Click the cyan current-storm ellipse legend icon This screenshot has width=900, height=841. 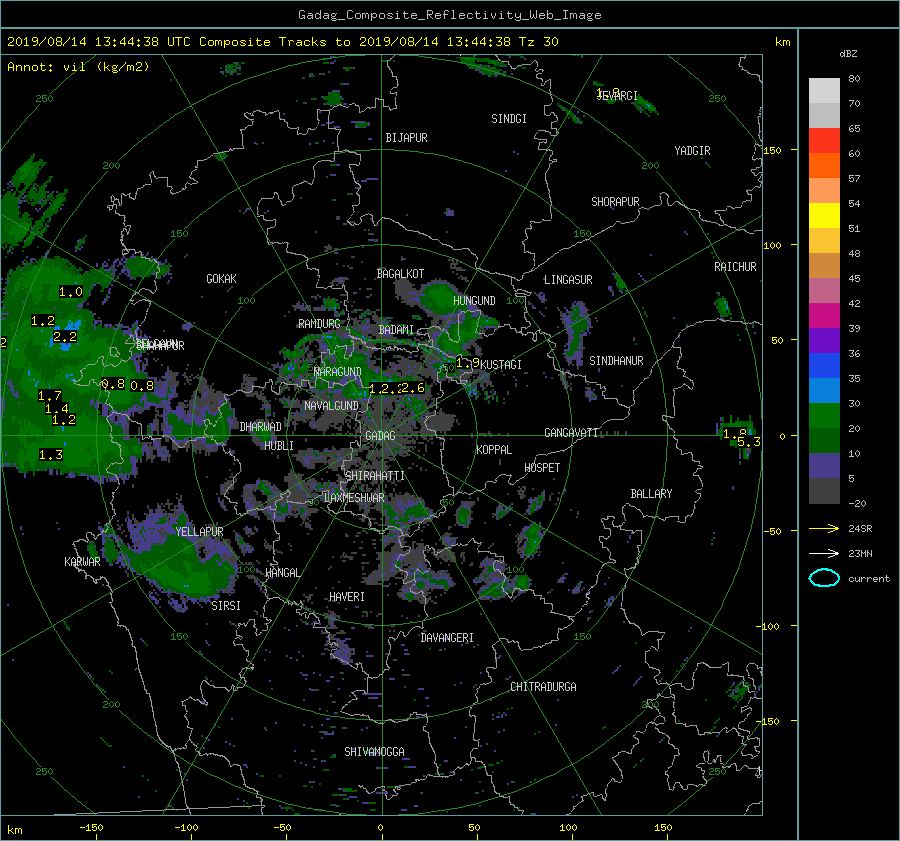click(824, 578)
